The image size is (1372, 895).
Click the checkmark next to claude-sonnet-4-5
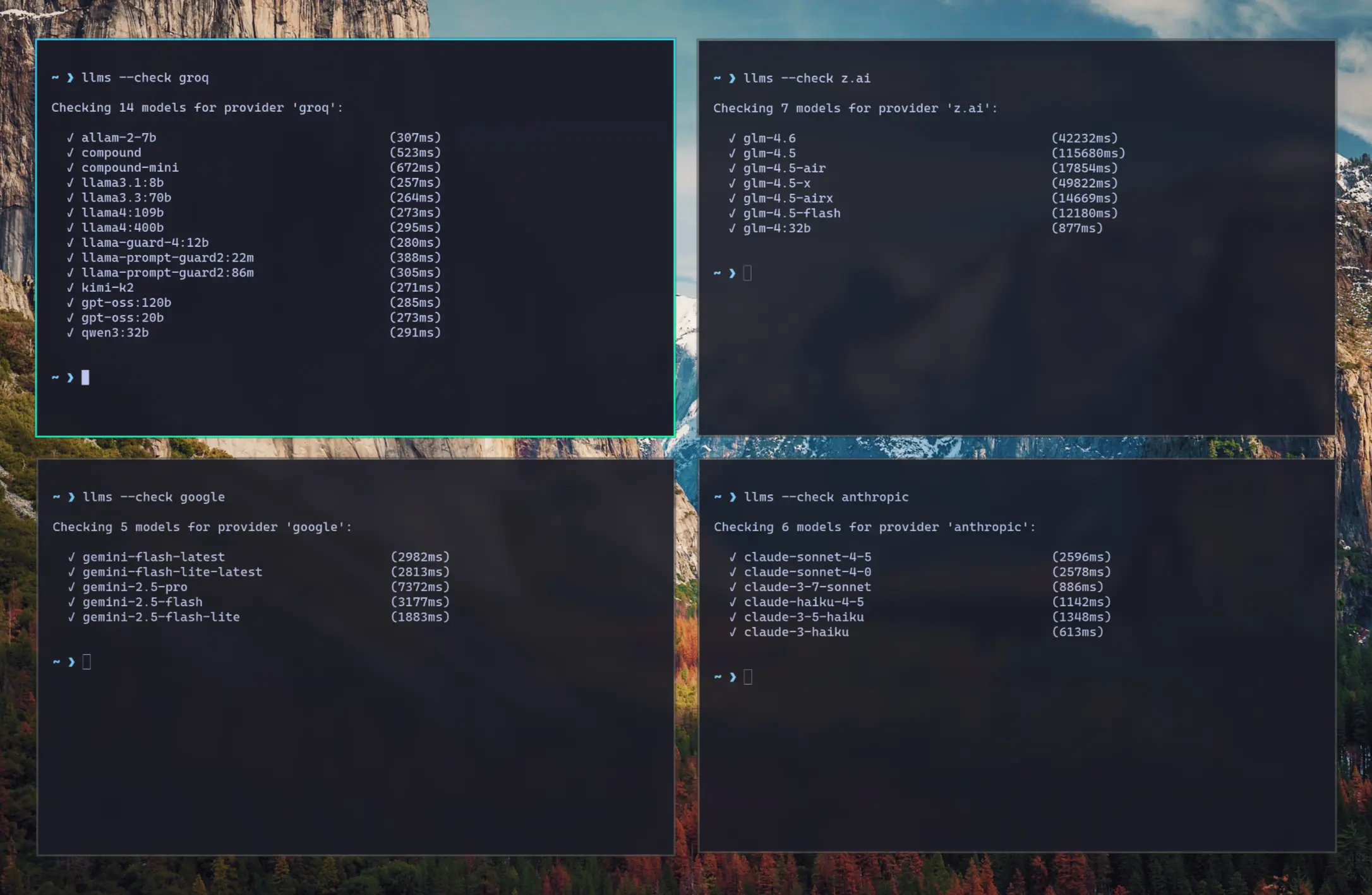coord(733,556)
